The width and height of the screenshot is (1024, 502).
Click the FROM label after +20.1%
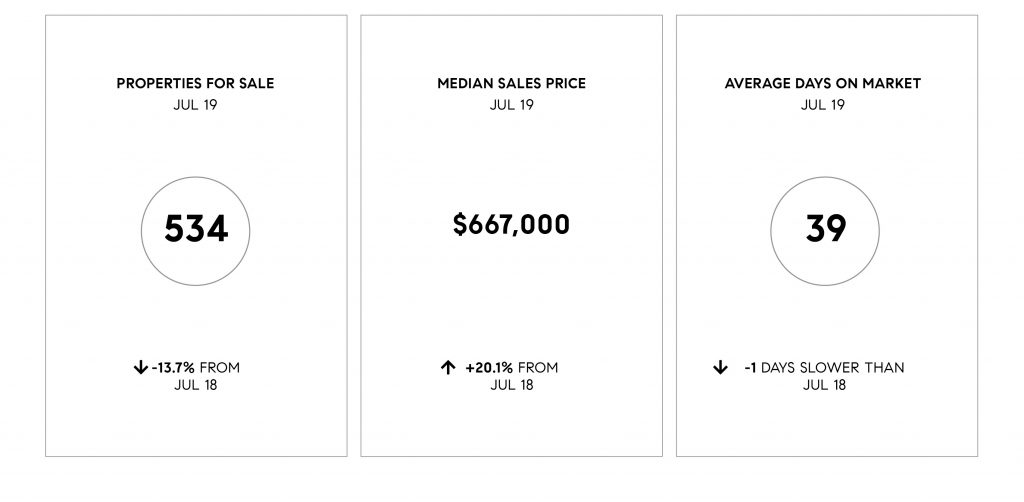click(x=538, y=368)
